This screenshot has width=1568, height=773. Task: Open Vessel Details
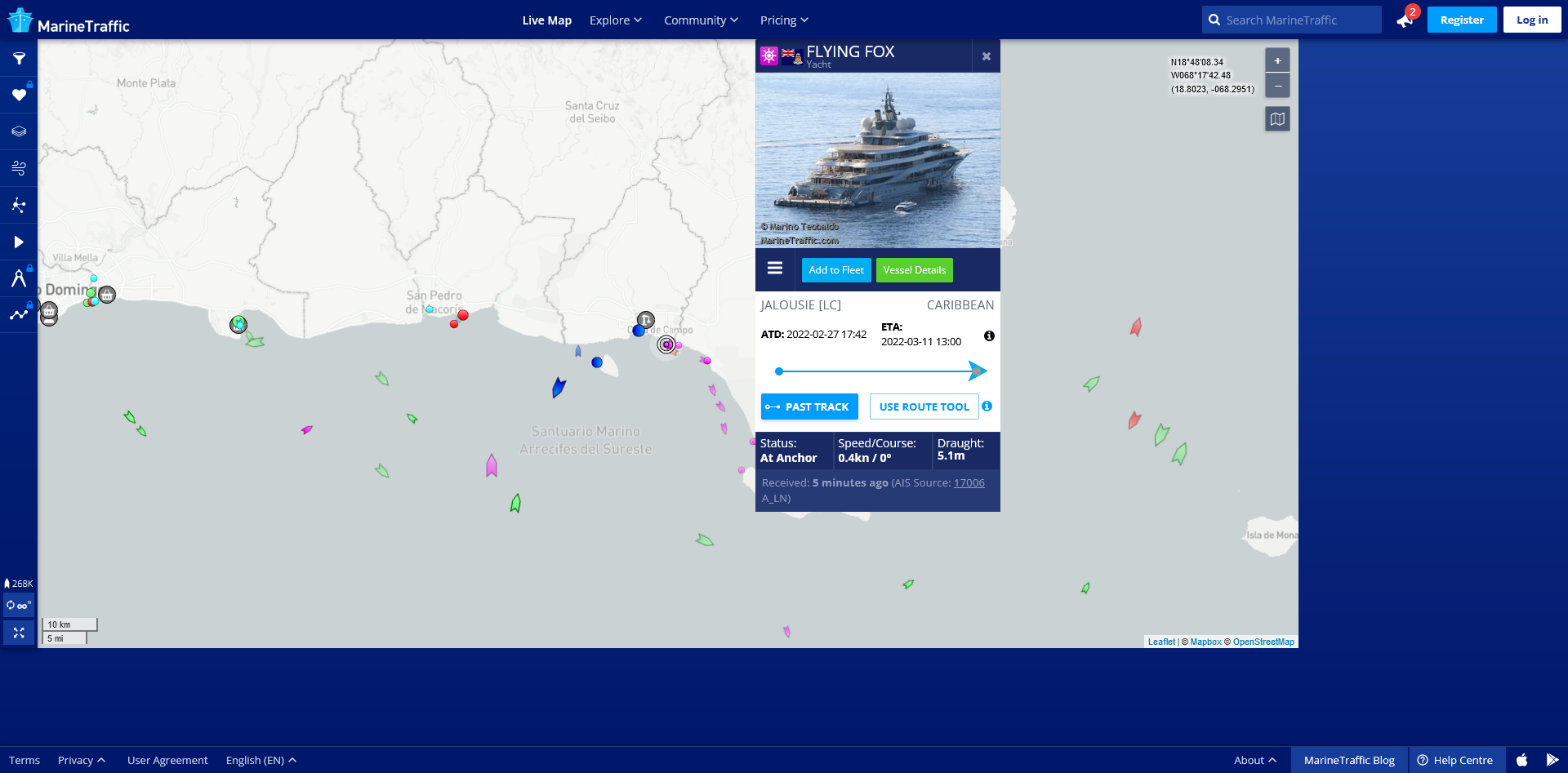915,270
